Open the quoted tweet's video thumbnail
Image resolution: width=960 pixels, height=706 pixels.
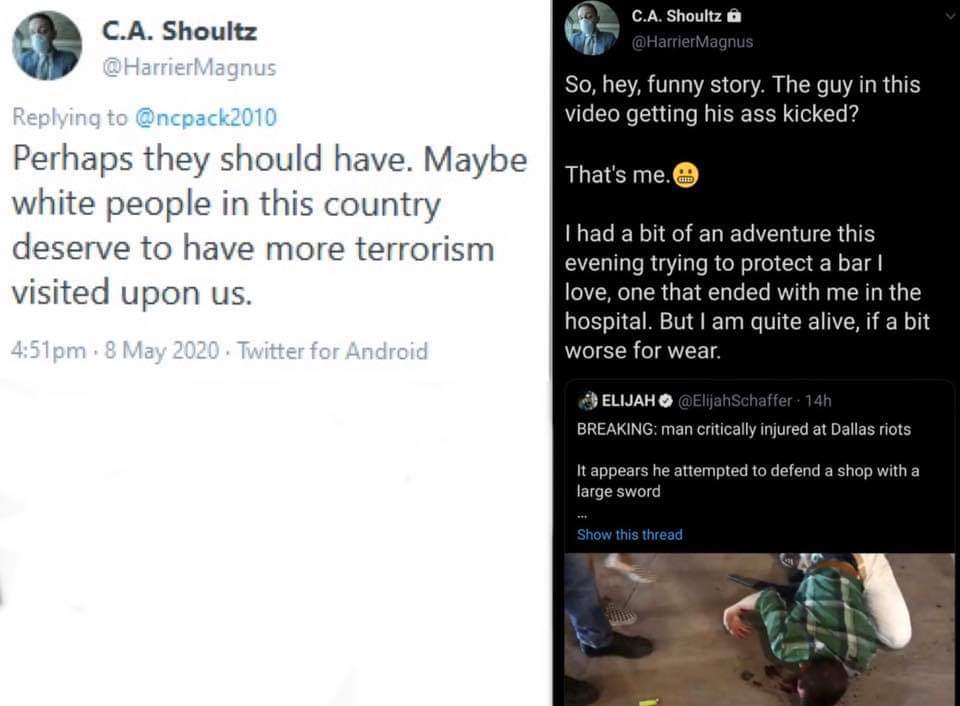coord(758,629)
